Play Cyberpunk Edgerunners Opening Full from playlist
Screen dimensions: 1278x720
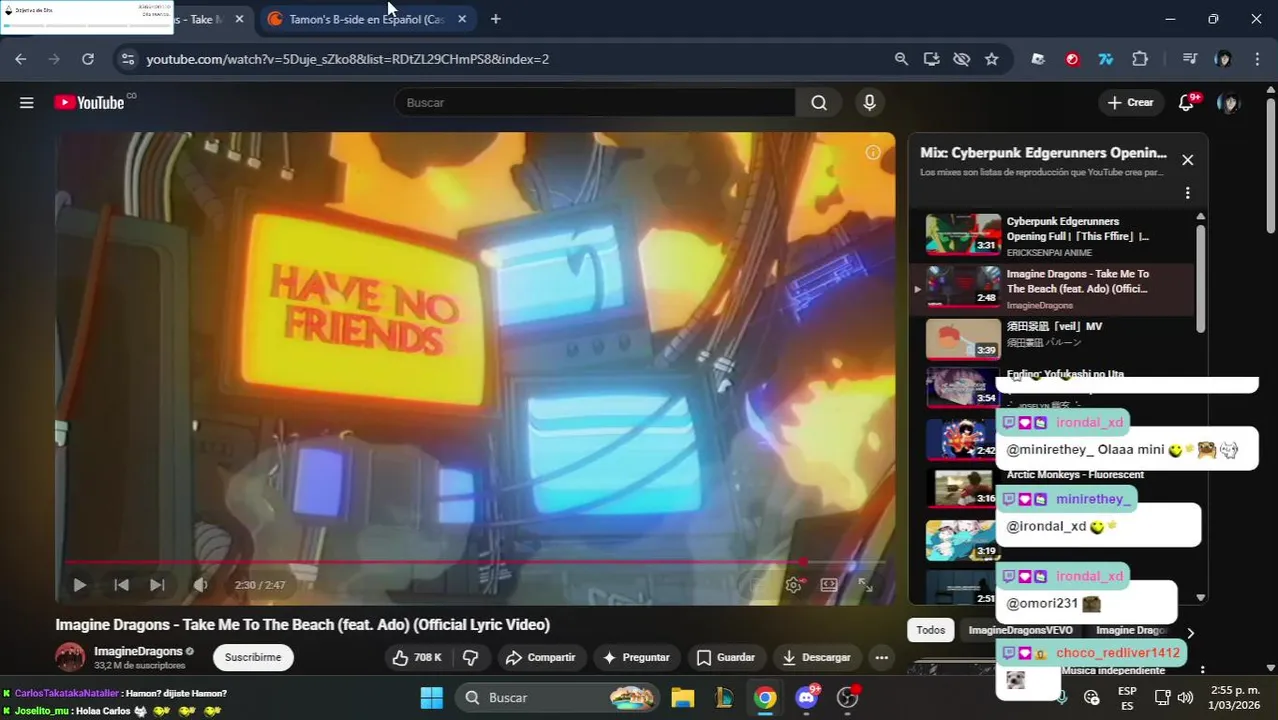point(1053,236)
